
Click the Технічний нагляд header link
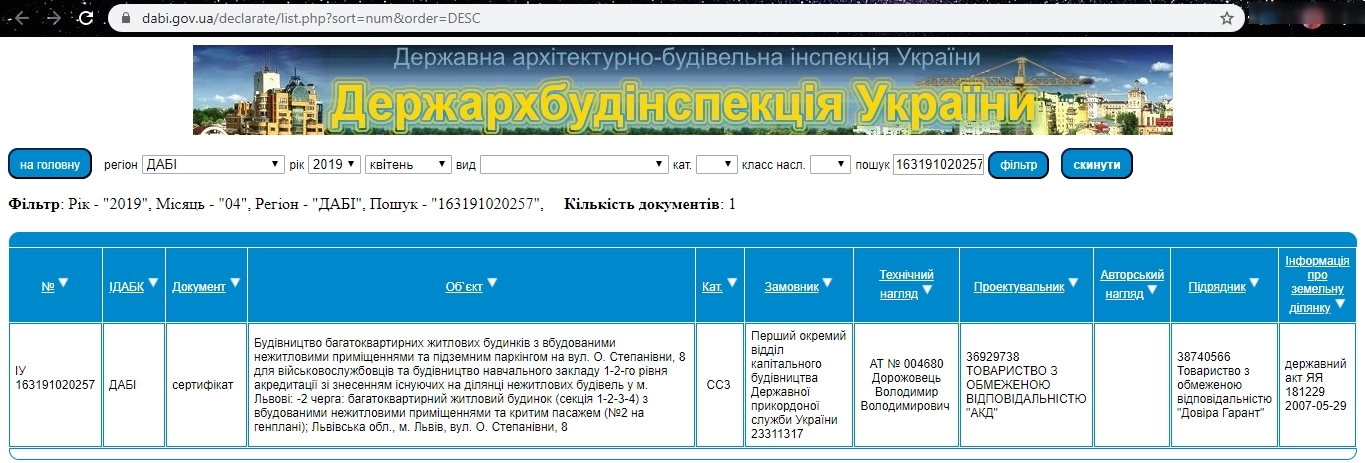pyautogui.click(x=906, y=284)
